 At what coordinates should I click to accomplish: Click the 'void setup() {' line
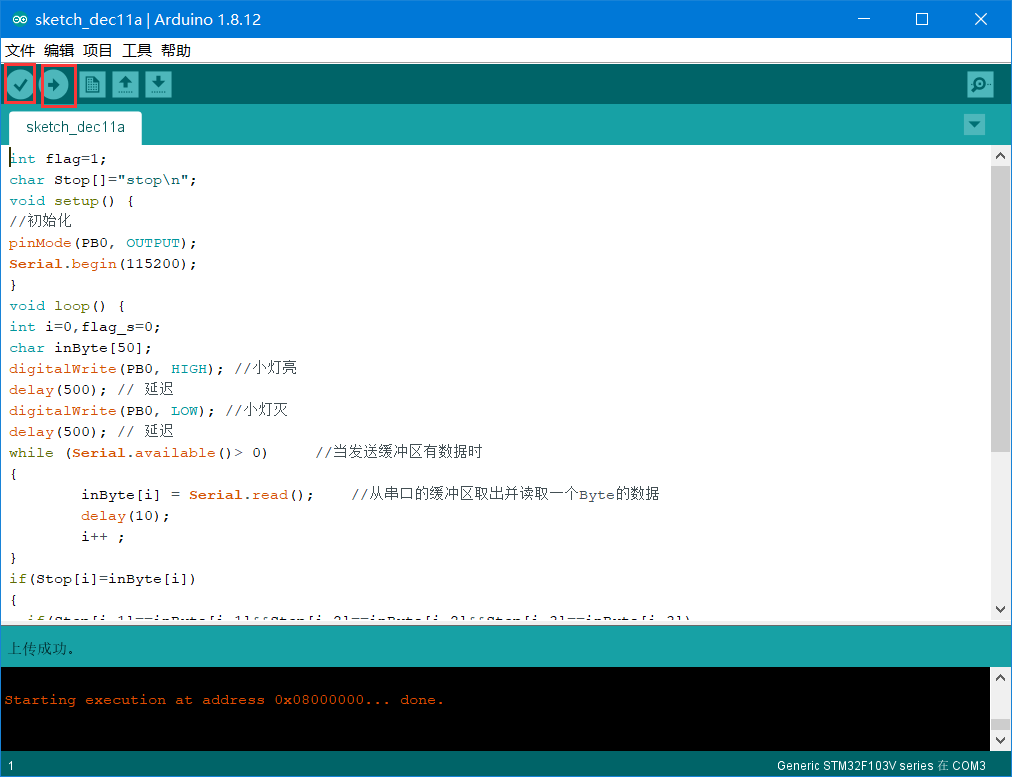pyautogui.click(x=72, y=201)
